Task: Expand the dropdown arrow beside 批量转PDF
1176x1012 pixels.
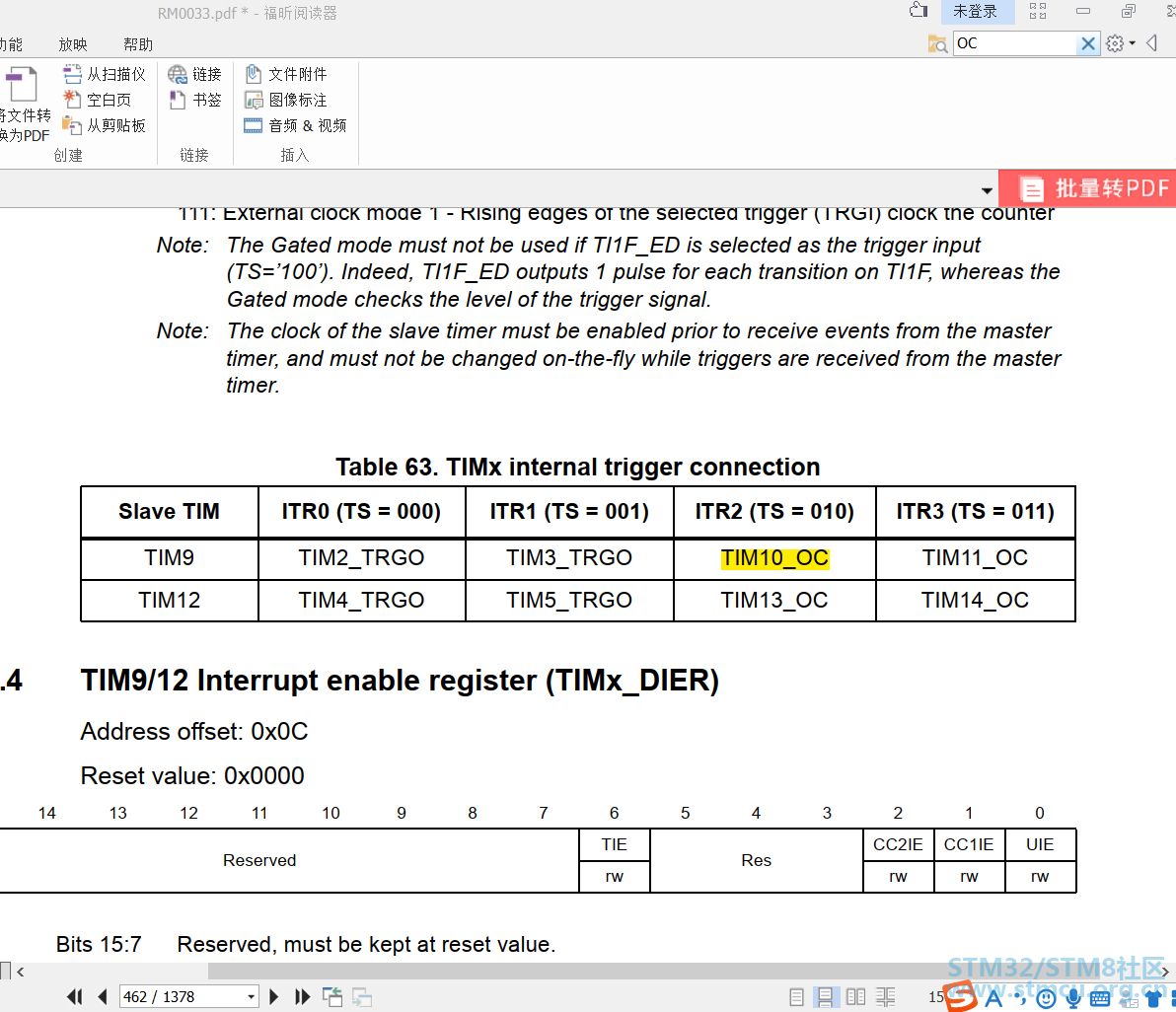Action: click(987, 190)
